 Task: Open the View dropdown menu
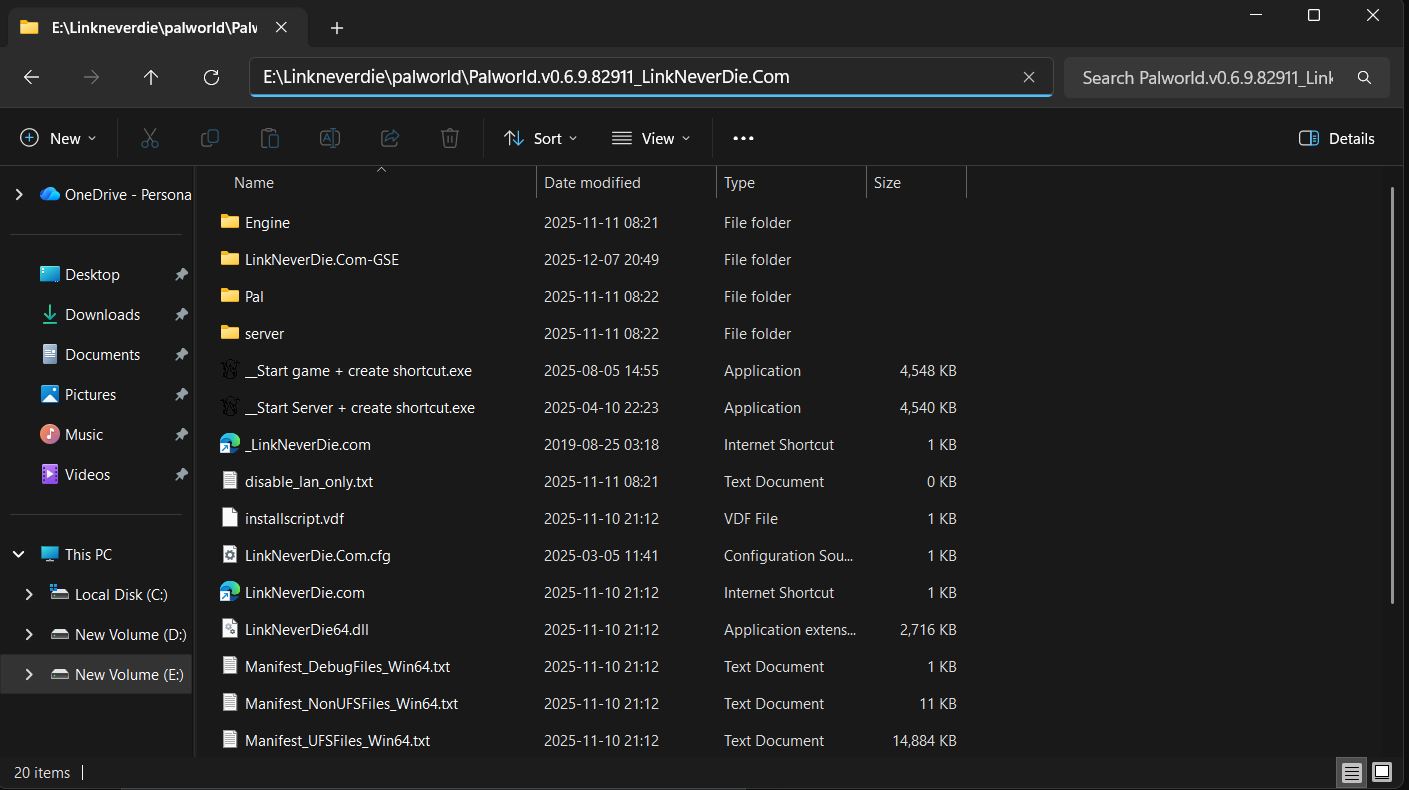651,138
